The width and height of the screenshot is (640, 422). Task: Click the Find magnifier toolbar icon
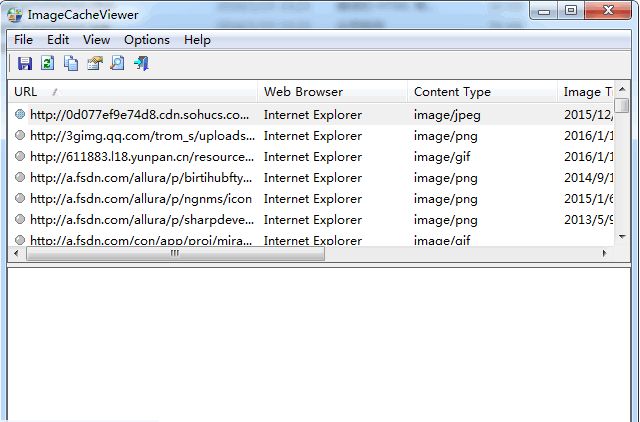point(118,63)
